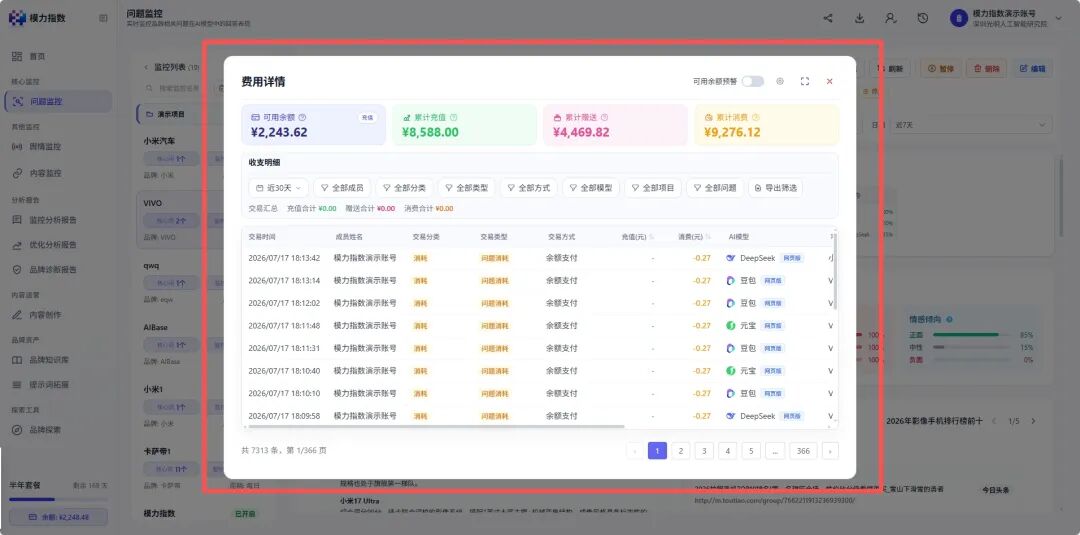Click the 半年套餐 progress bar
The image size is (1080, 535).
(58, 499)
